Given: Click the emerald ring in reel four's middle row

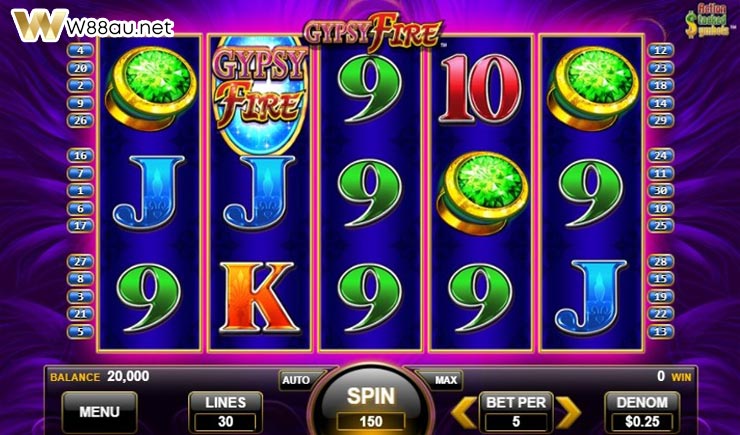Looking at the screenshot, I should [482, 193].
